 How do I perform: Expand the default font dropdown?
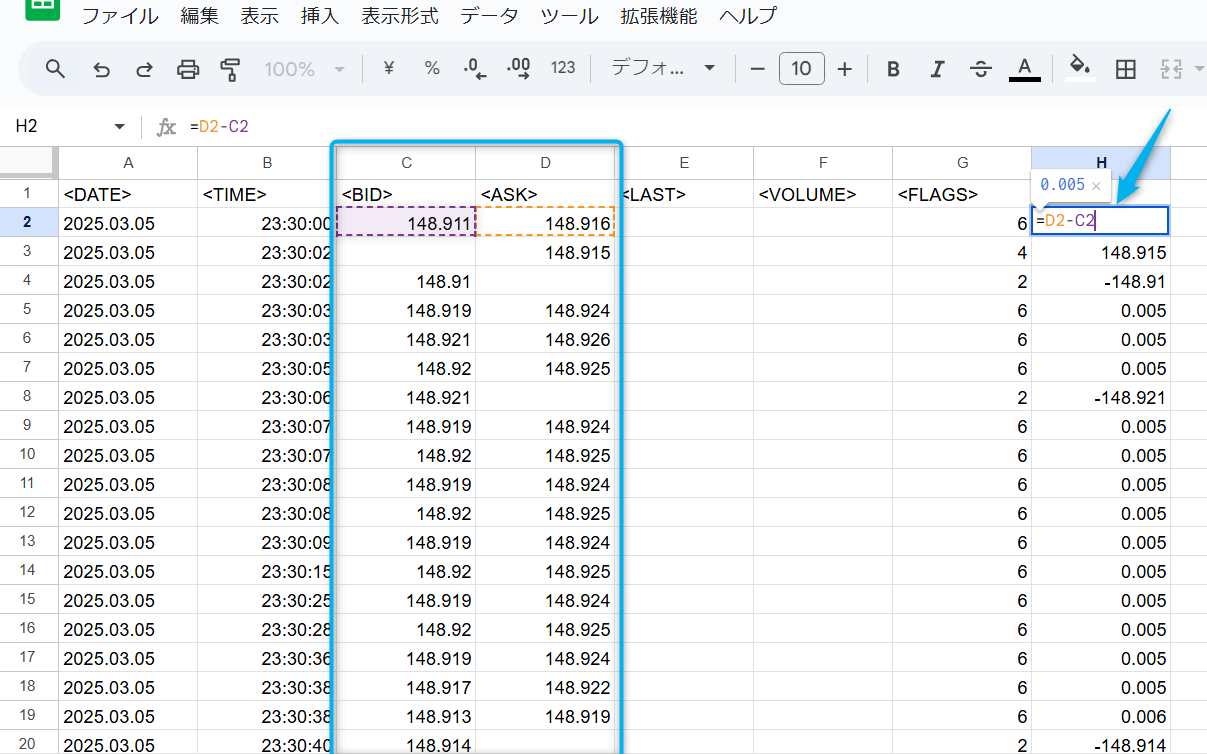(663, 69)
